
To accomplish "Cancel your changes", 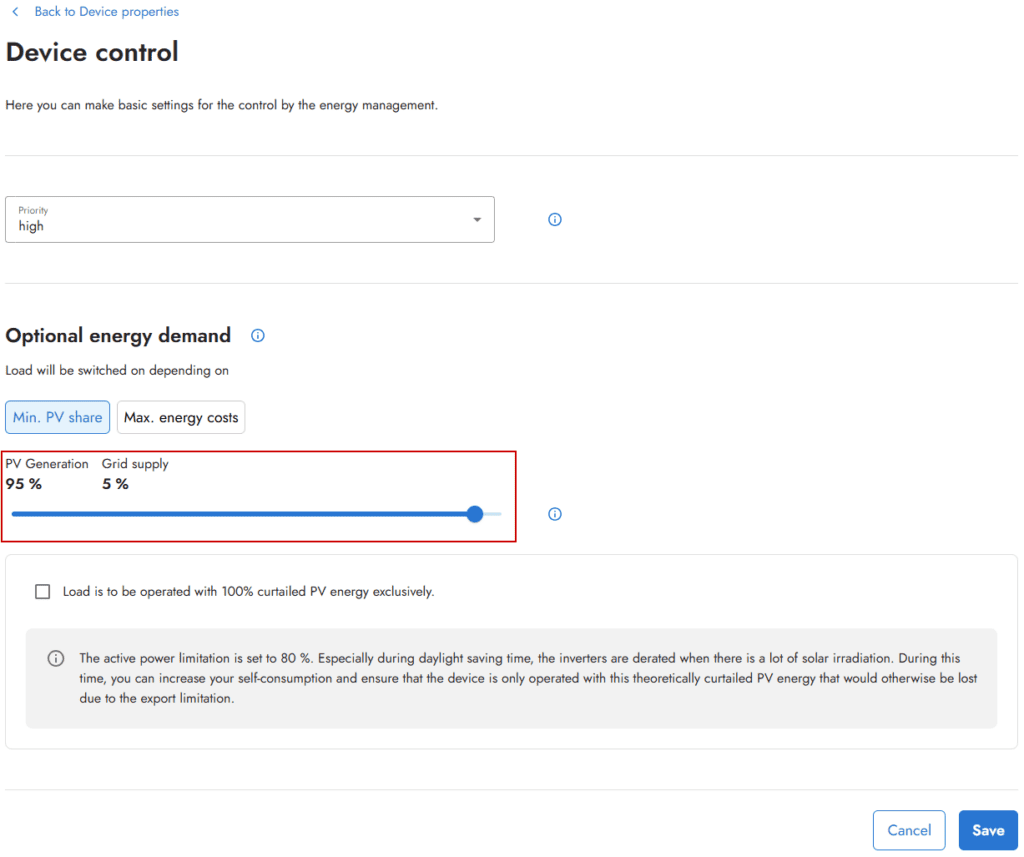I will point(908,830).
